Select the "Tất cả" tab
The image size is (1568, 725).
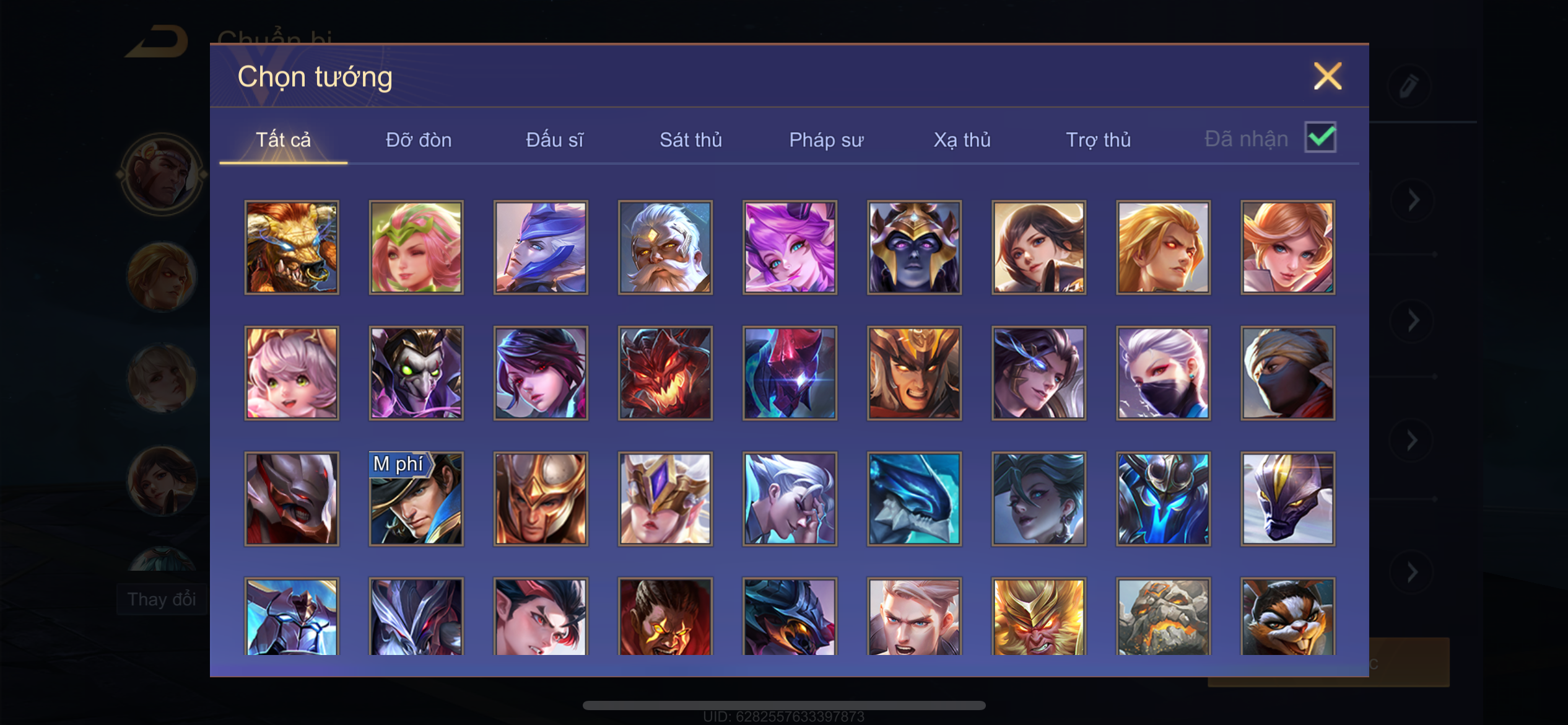283,140
